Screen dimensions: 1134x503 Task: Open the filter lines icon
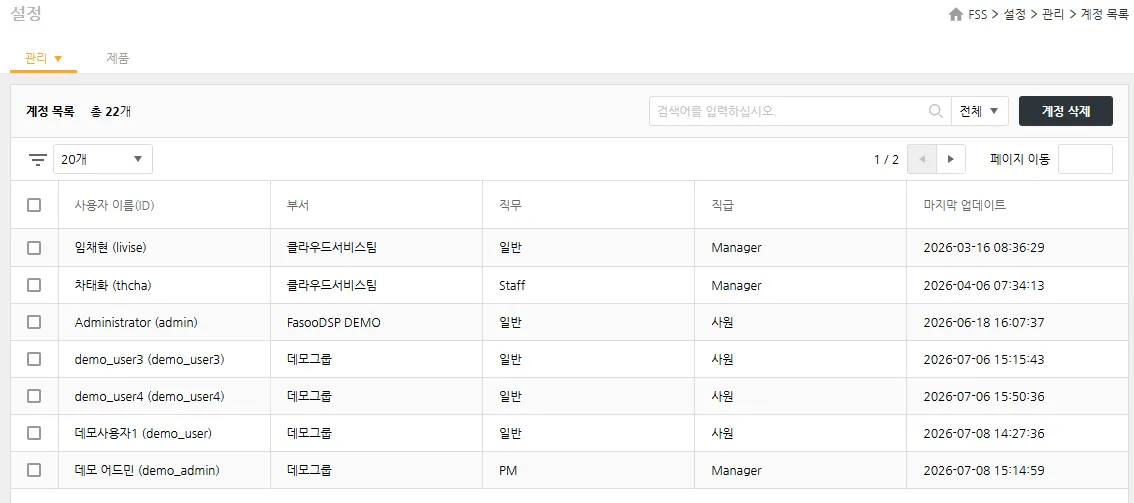point(38,159)
